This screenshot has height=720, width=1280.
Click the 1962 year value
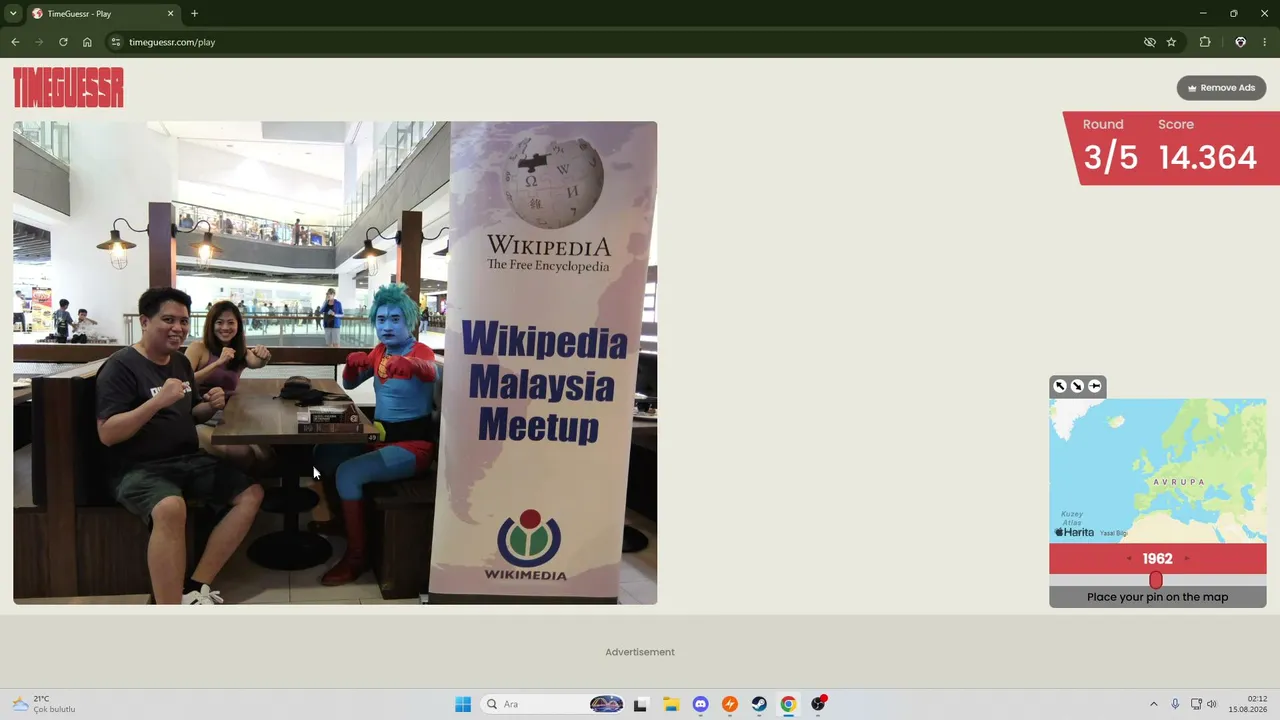tap(1158, 559)
